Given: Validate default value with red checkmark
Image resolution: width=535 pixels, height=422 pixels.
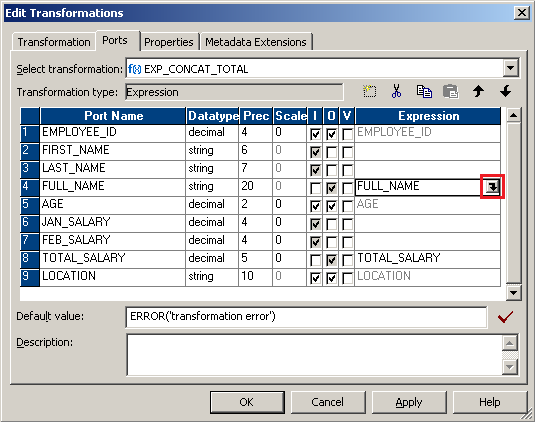Looking at the screenshot, I should click(x=505, y=317).
